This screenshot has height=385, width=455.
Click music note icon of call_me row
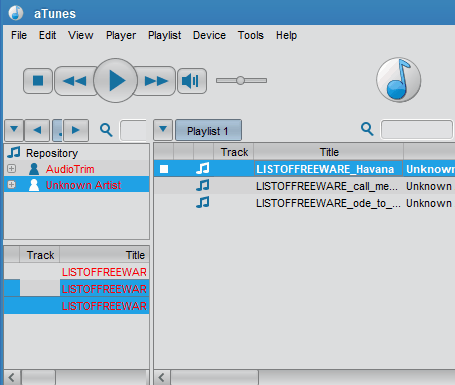coord(203,185)
